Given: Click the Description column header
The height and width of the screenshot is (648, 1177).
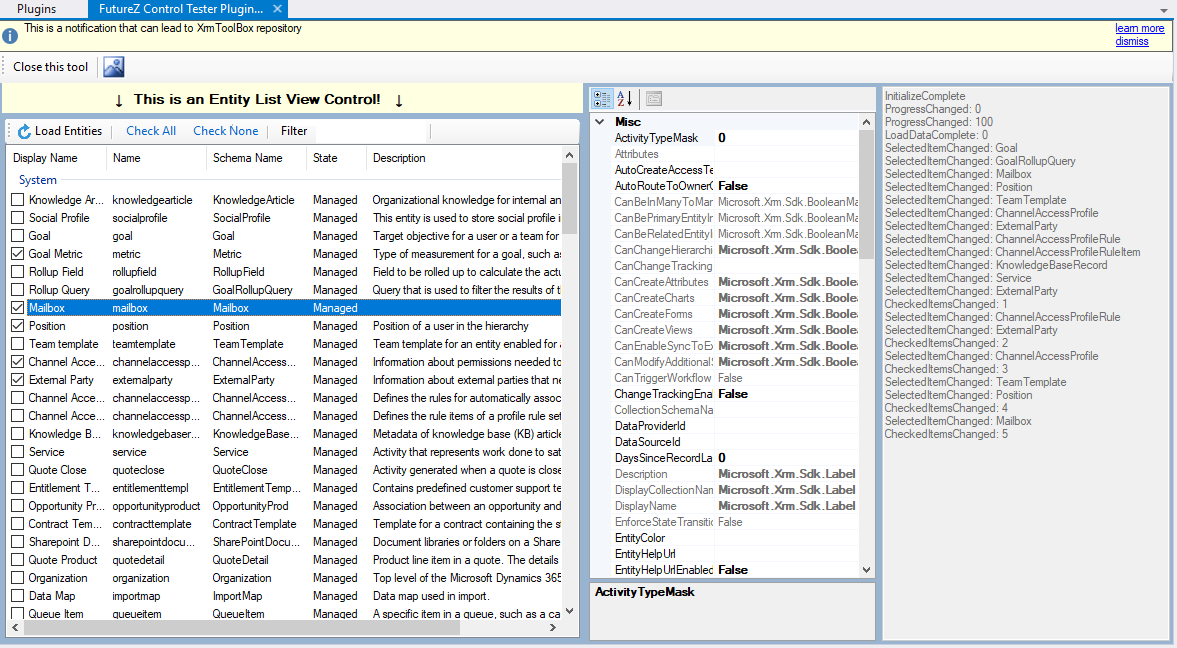Looking at the screenshot, I should (464, 158).
